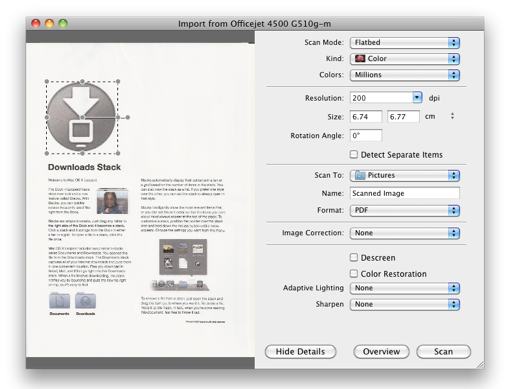Open the Scan To Pictures dropdown
The image size is (510, 389).
(x=405, y=175)
